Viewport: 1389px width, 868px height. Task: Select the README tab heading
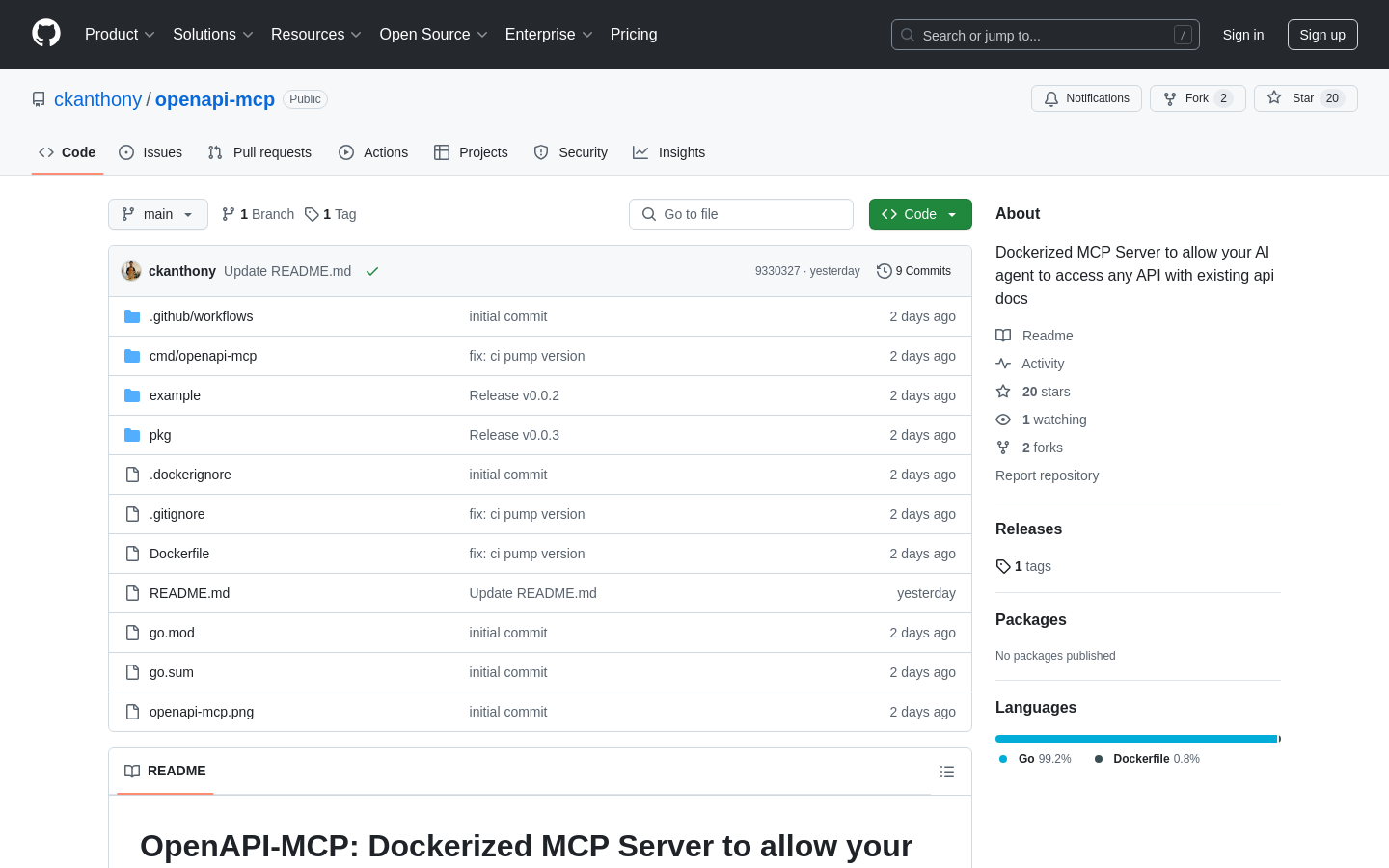165,771
